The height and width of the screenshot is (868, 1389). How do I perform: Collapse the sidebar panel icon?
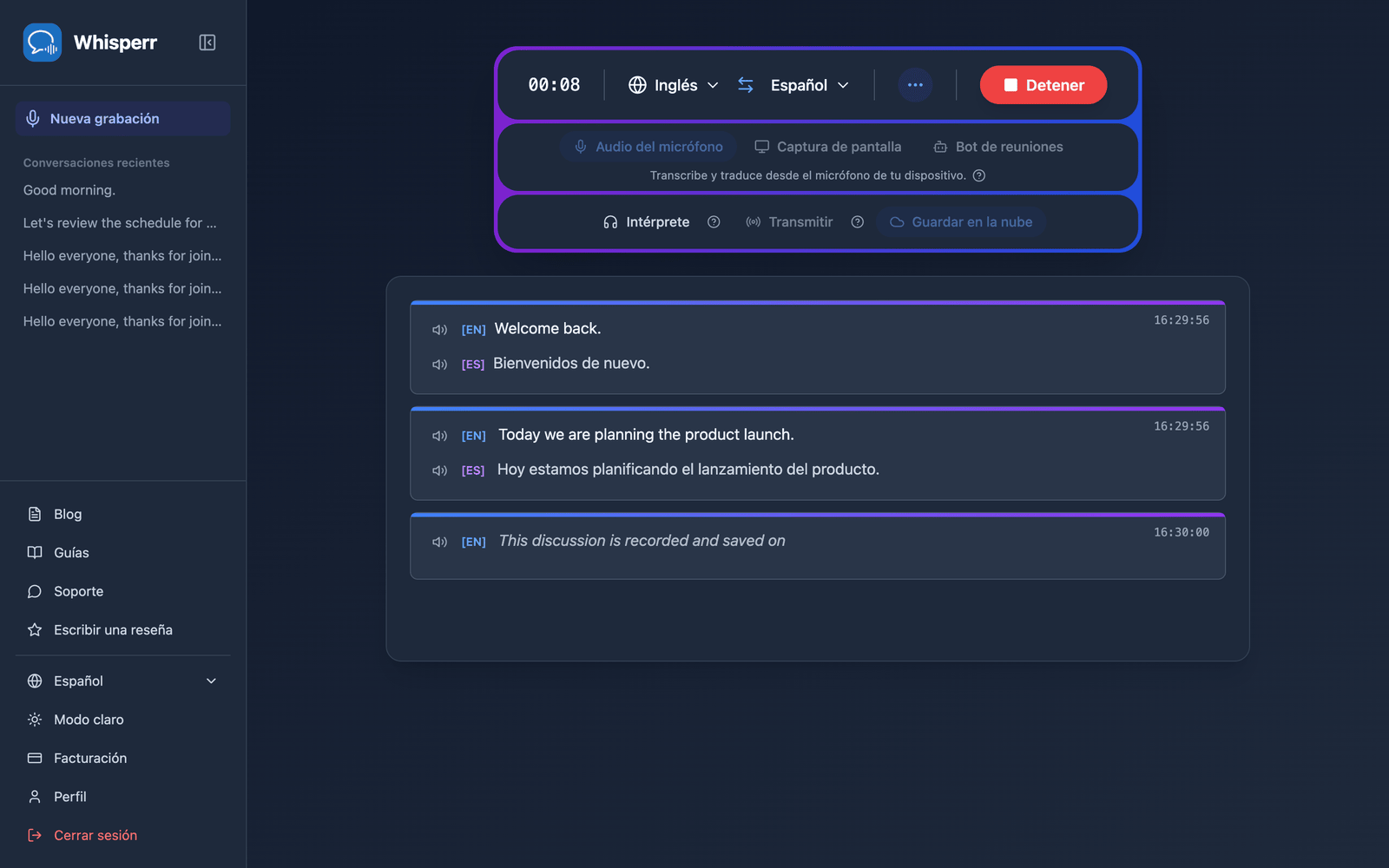tap(207, 43)
